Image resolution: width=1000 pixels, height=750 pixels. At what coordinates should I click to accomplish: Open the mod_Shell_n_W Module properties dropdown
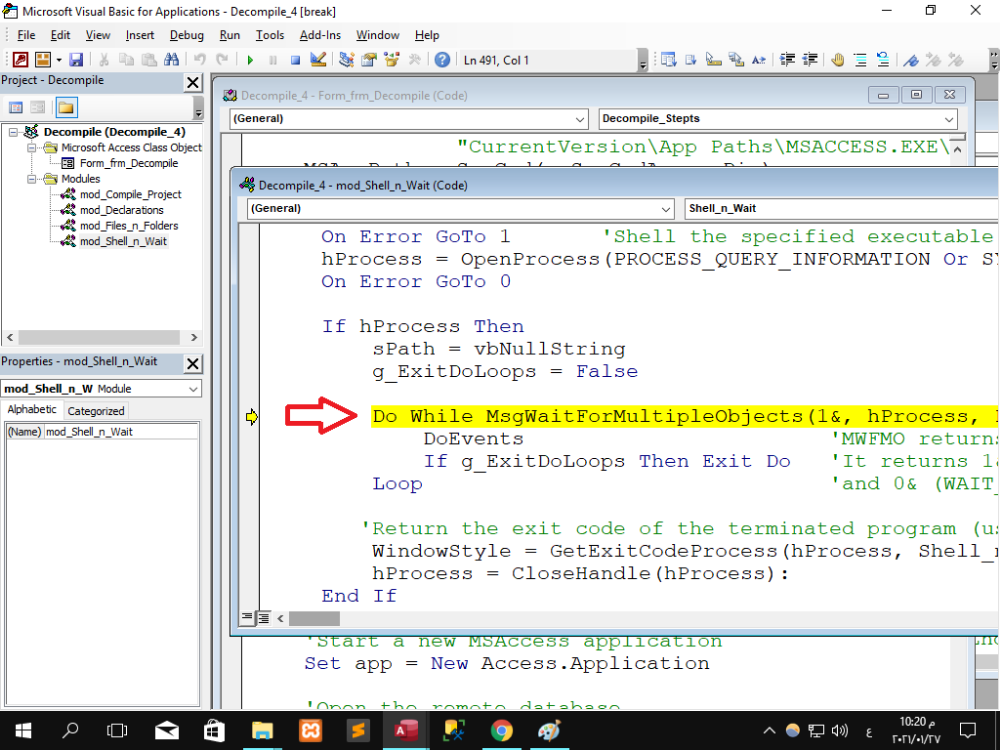point(193,389)
